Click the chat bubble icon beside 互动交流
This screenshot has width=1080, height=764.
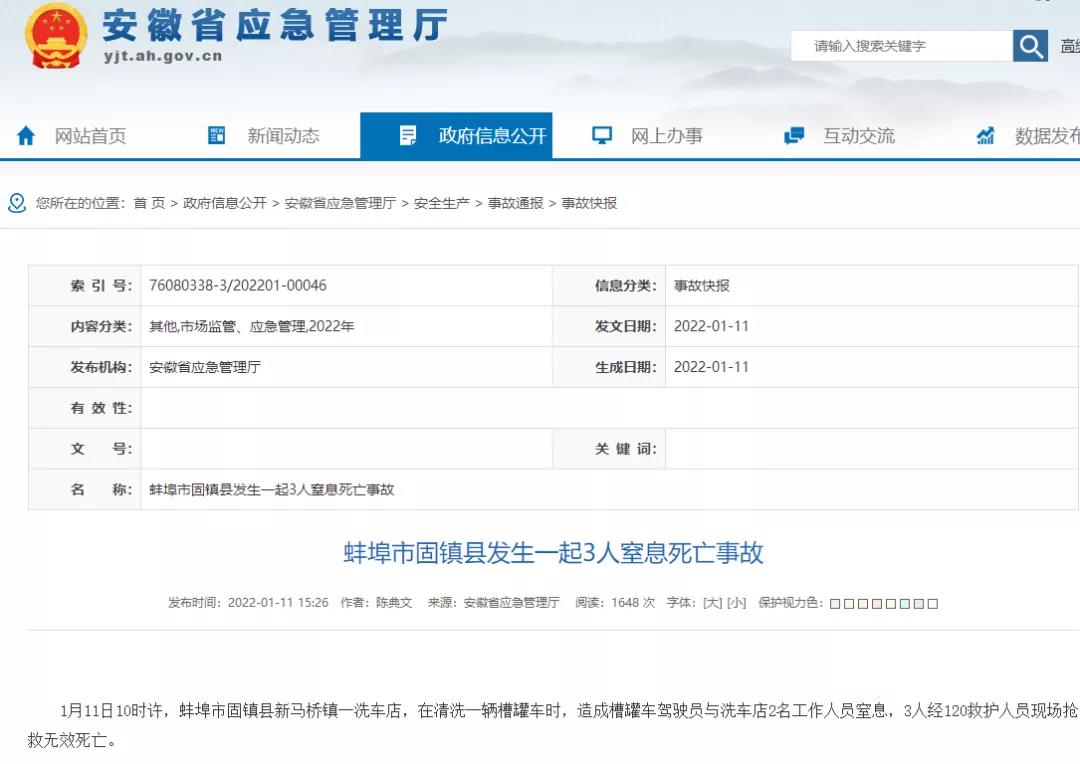pyautogui.click(x=793, y=135)
